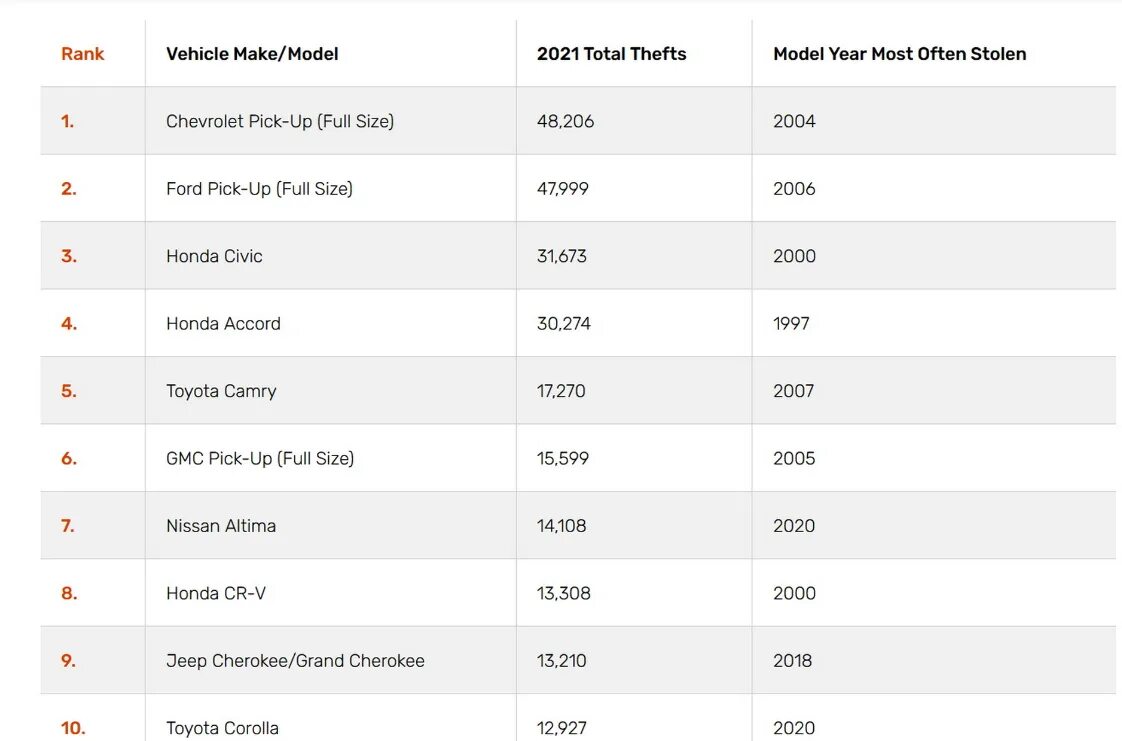The width and height of the screenshot is (1122, 741).
Task: Click the Vehicle Make/Model column header
Action: [252, 54]
